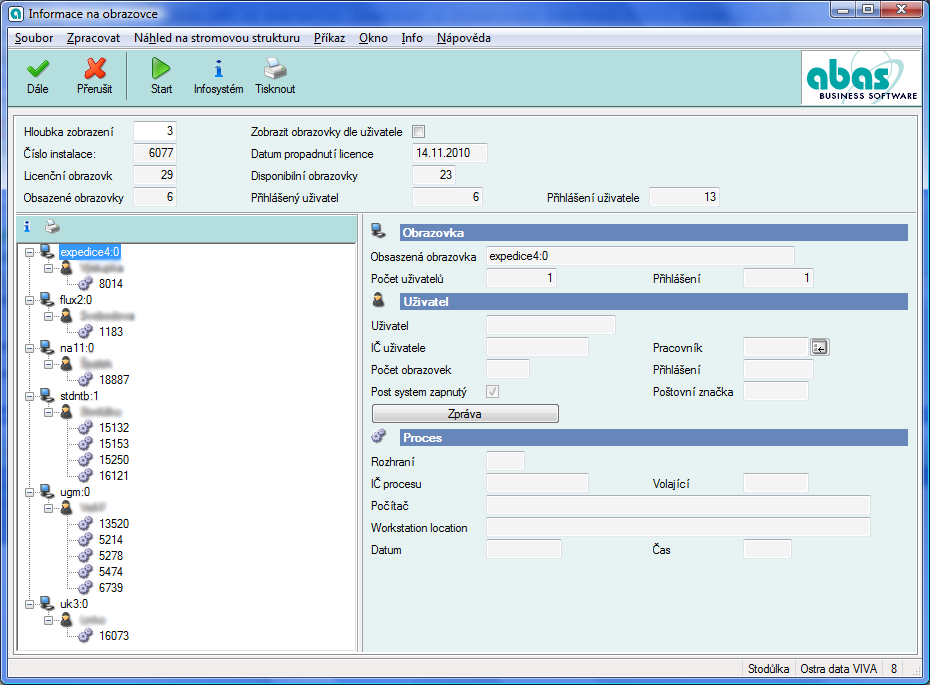Click the Hloubka zobrazení field
This screenshot has height=685, width=930.
coord(155,131)
